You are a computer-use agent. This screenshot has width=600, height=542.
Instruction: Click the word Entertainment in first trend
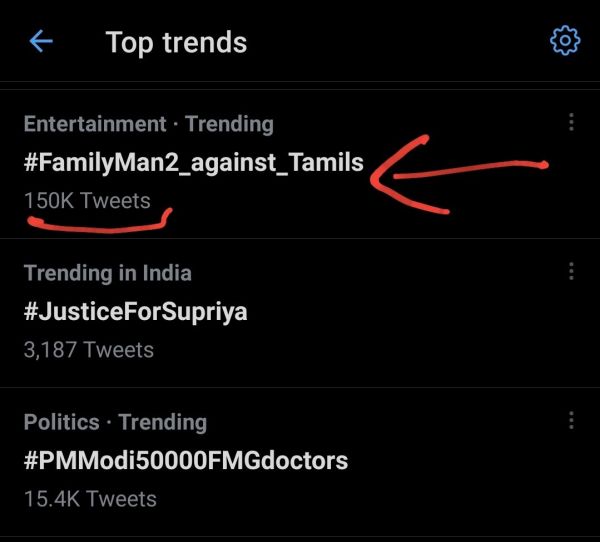[95, 124]
